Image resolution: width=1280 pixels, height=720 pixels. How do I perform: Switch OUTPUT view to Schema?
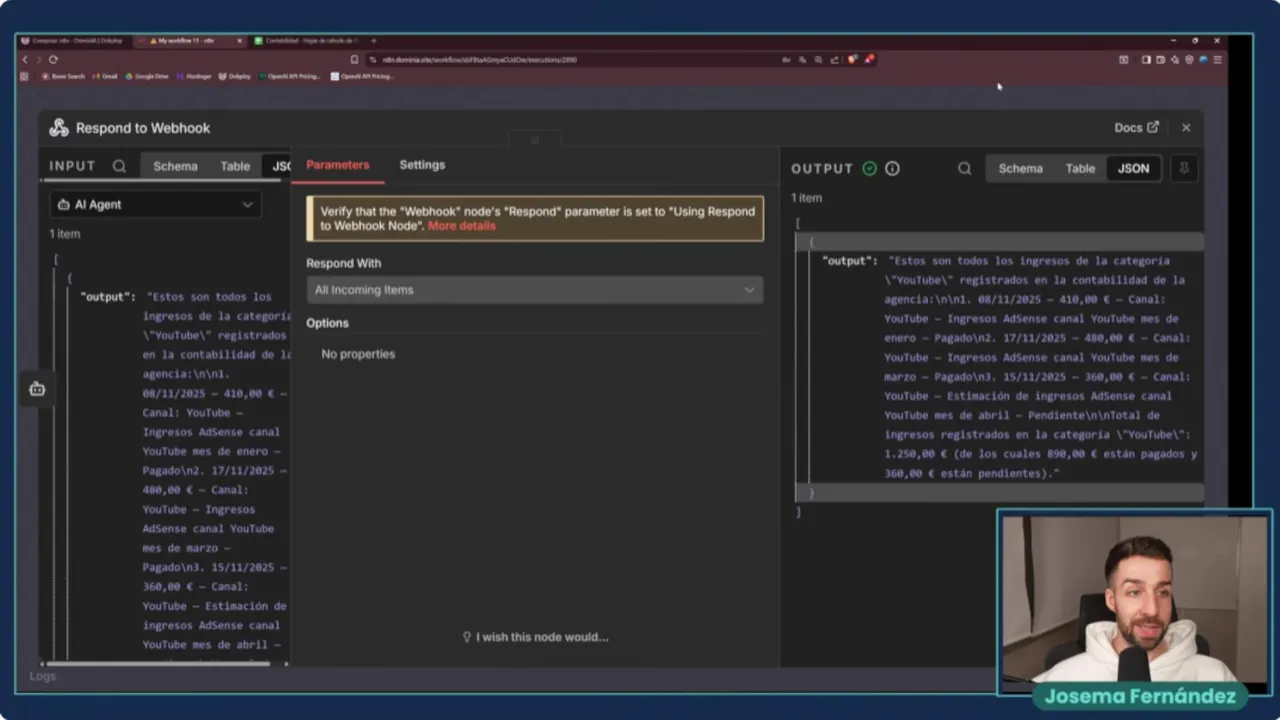(1020, 168)
